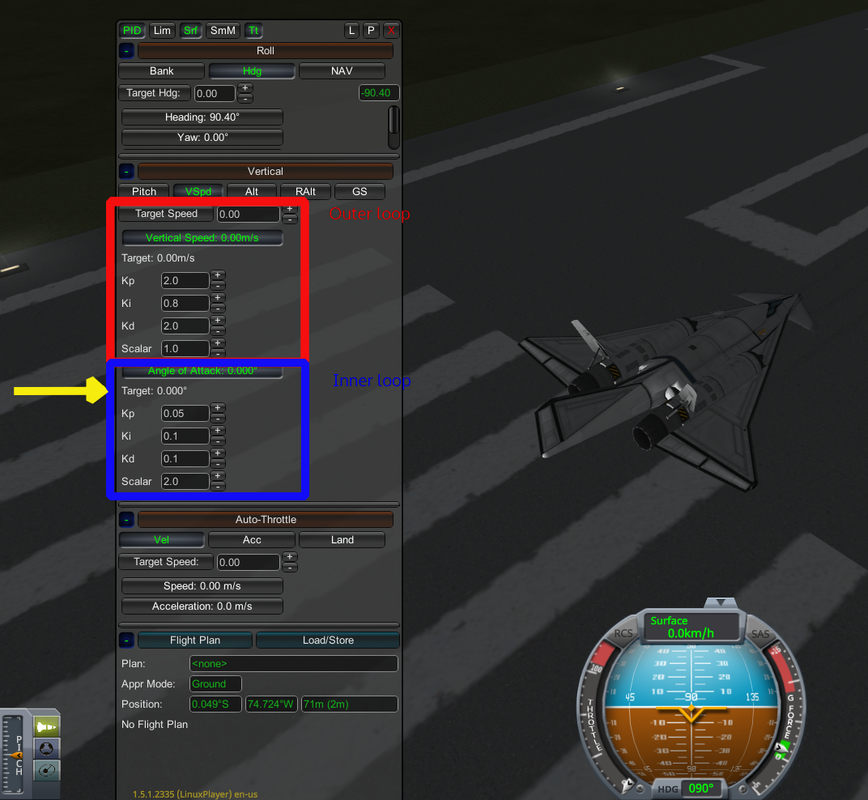
Task: Decrease the Kp 0.05 value
Action: (218, 418)
